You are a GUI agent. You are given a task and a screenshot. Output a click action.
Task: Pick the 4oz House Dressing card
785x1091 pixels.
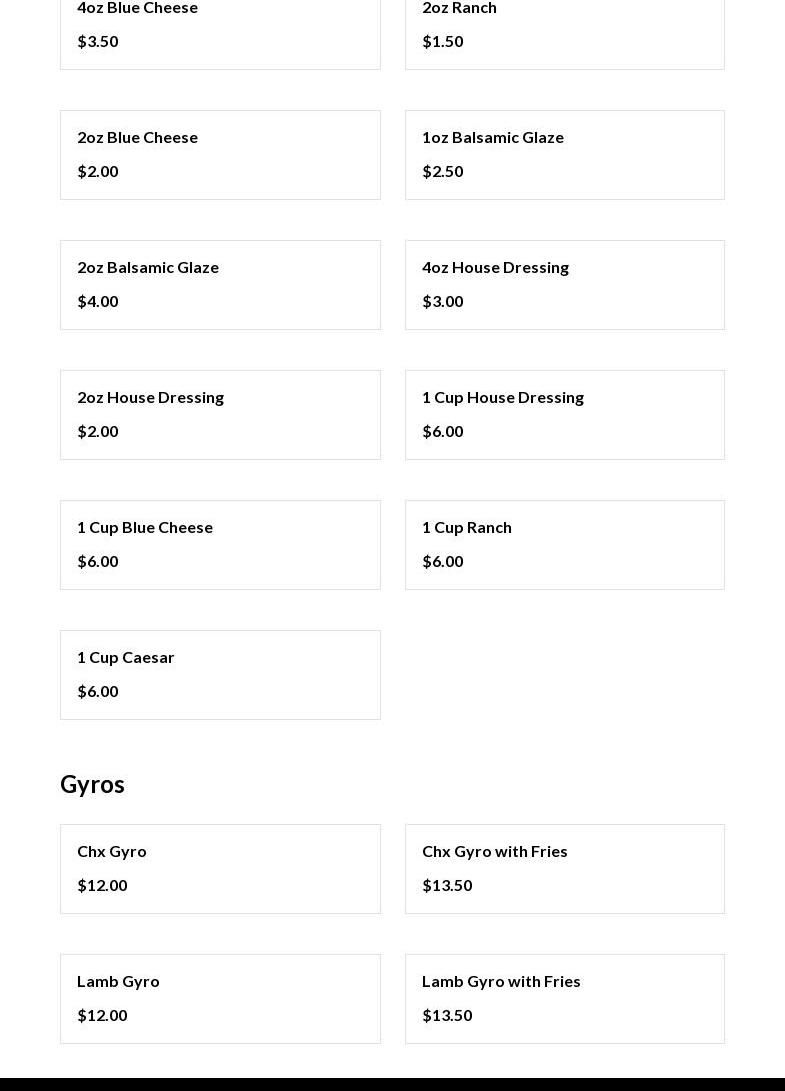pos(564,284)
